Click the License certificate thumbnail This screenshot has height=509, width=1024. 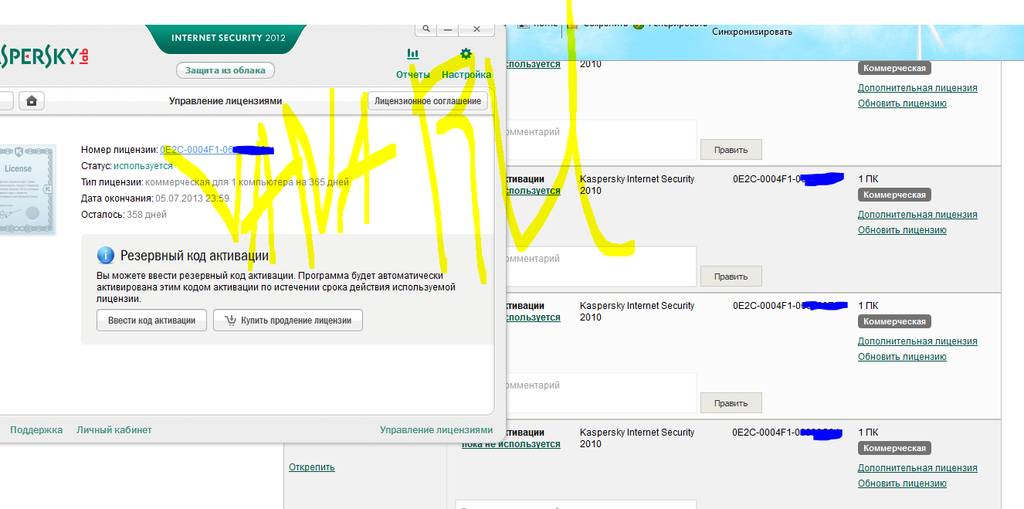tap(27, 189)
